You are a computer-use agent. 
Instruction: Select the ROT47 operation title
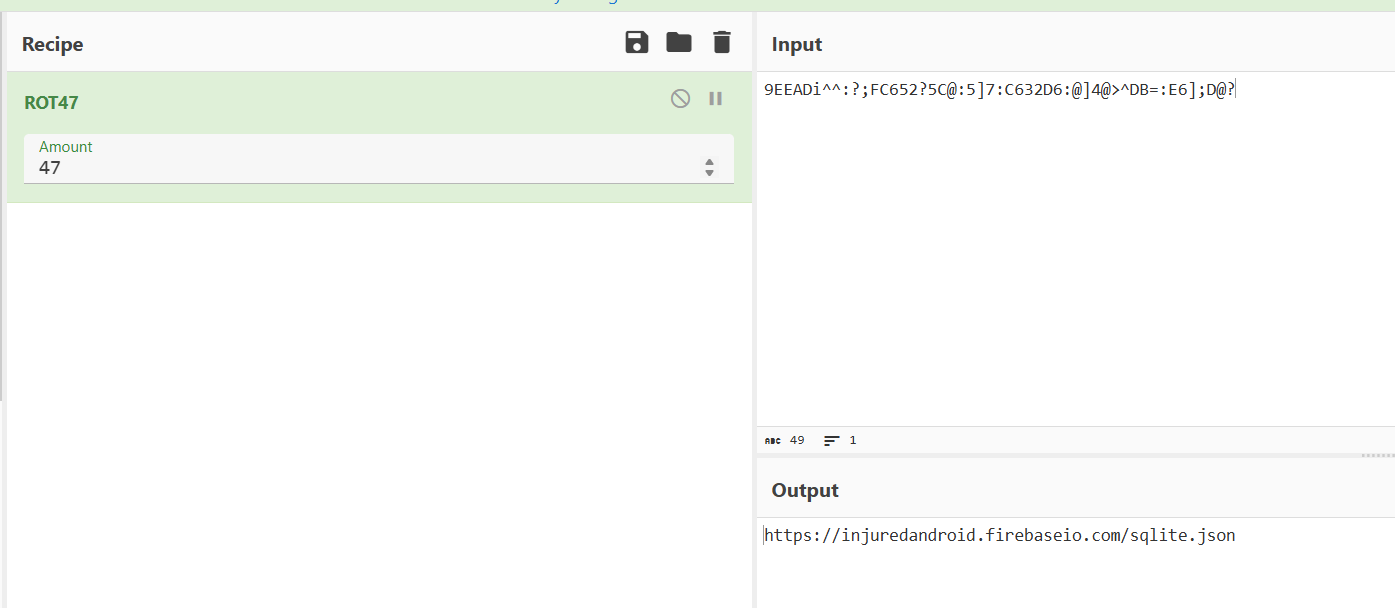click(51, 102)
